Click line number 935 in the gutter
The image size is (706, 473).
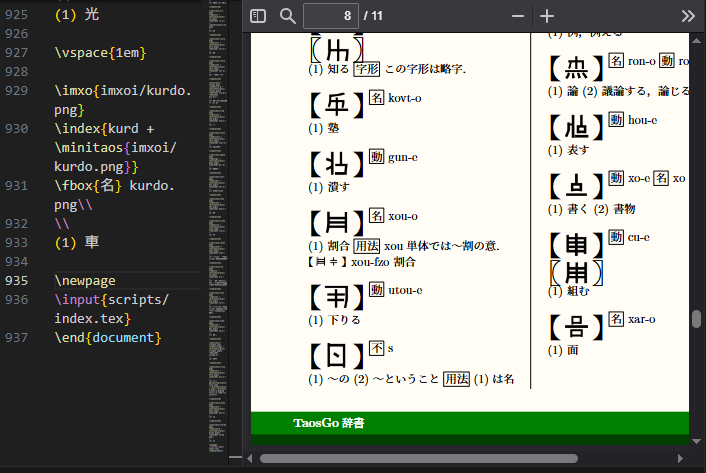(x=16, y=280)
